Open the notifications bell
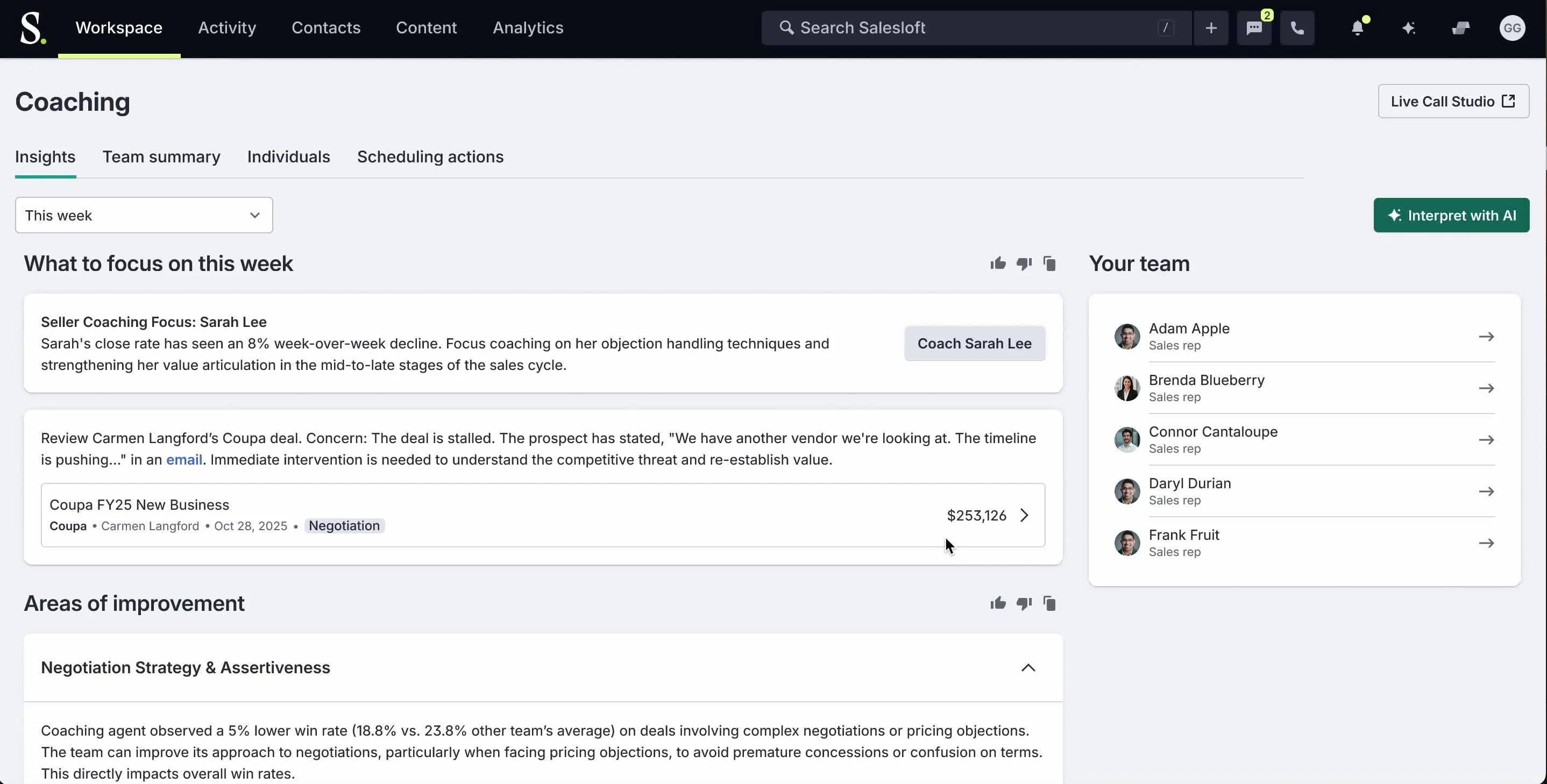 [x=1357, y=28]
